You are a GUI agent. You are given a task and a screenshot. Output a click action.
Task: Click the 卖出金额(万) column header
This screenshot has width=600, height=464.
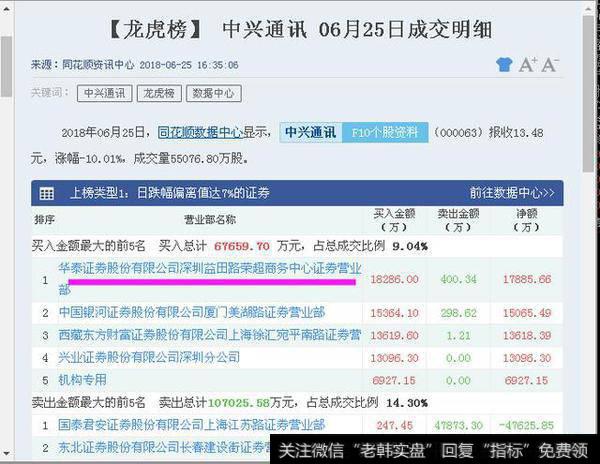(458, 220)
